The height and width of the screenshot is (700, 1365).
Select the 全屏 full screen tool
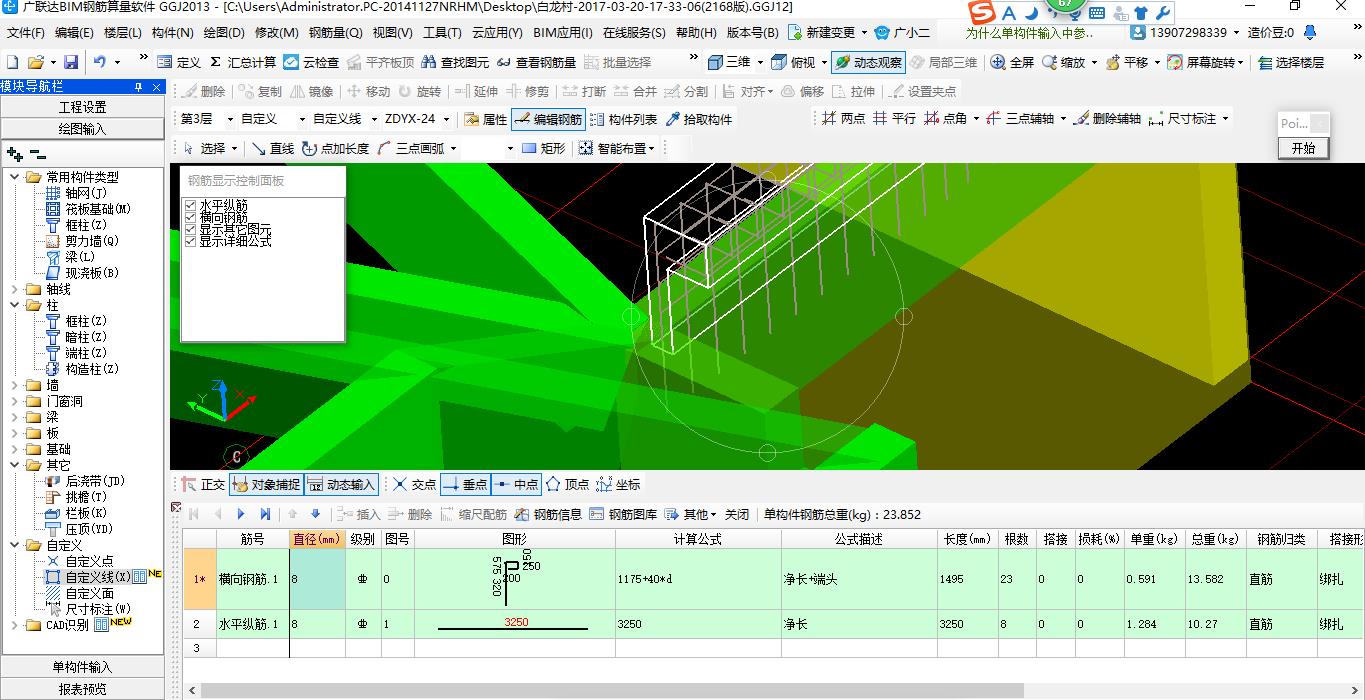(1012, 62)
